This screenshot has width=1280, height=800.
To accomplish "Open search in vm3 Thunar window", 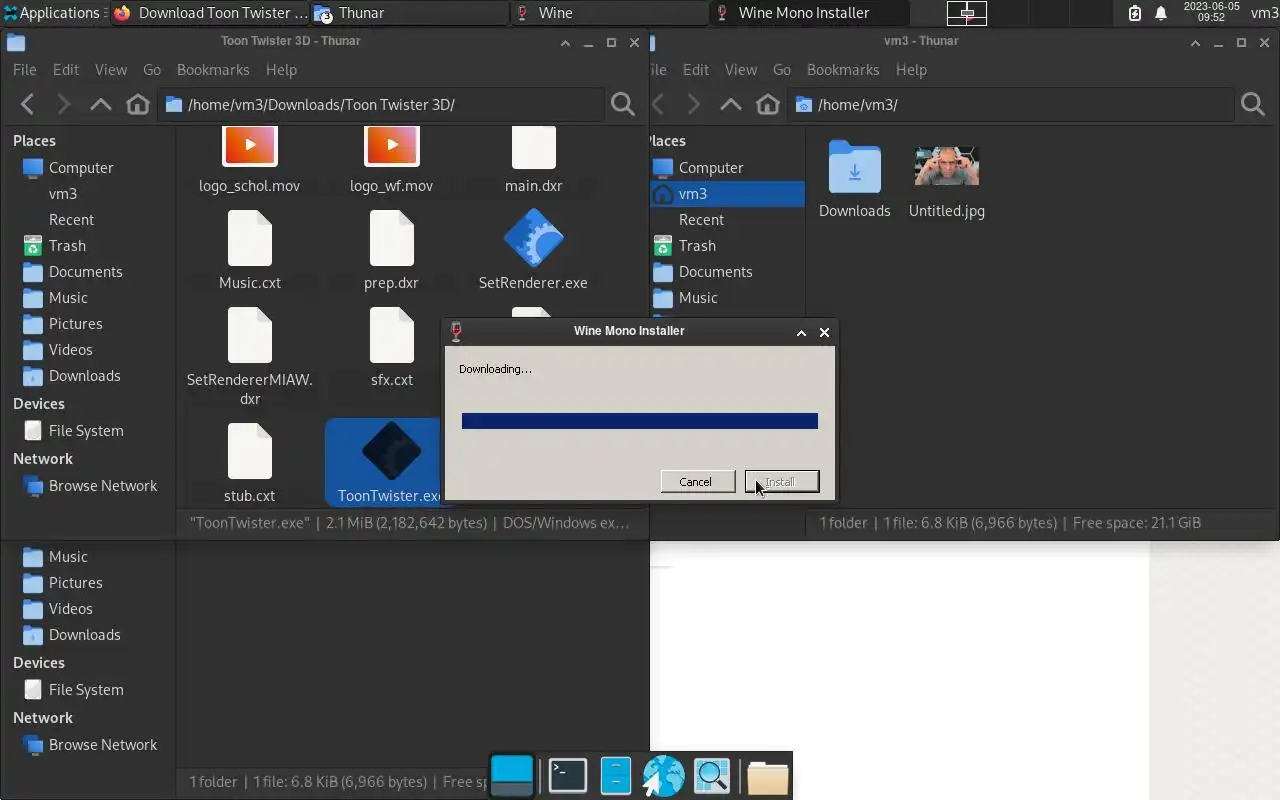I will point(1252,104).
